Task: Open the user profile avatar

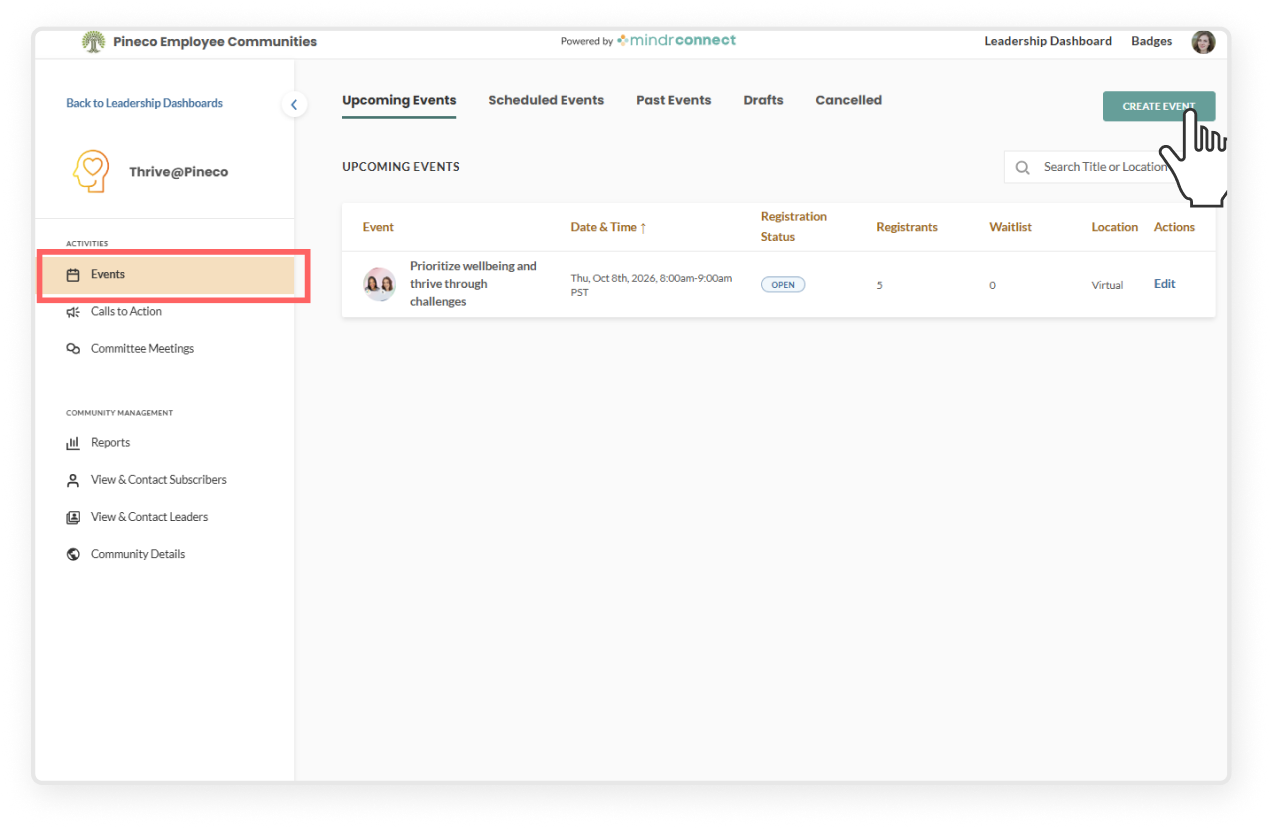Action: click(1203, 42)
